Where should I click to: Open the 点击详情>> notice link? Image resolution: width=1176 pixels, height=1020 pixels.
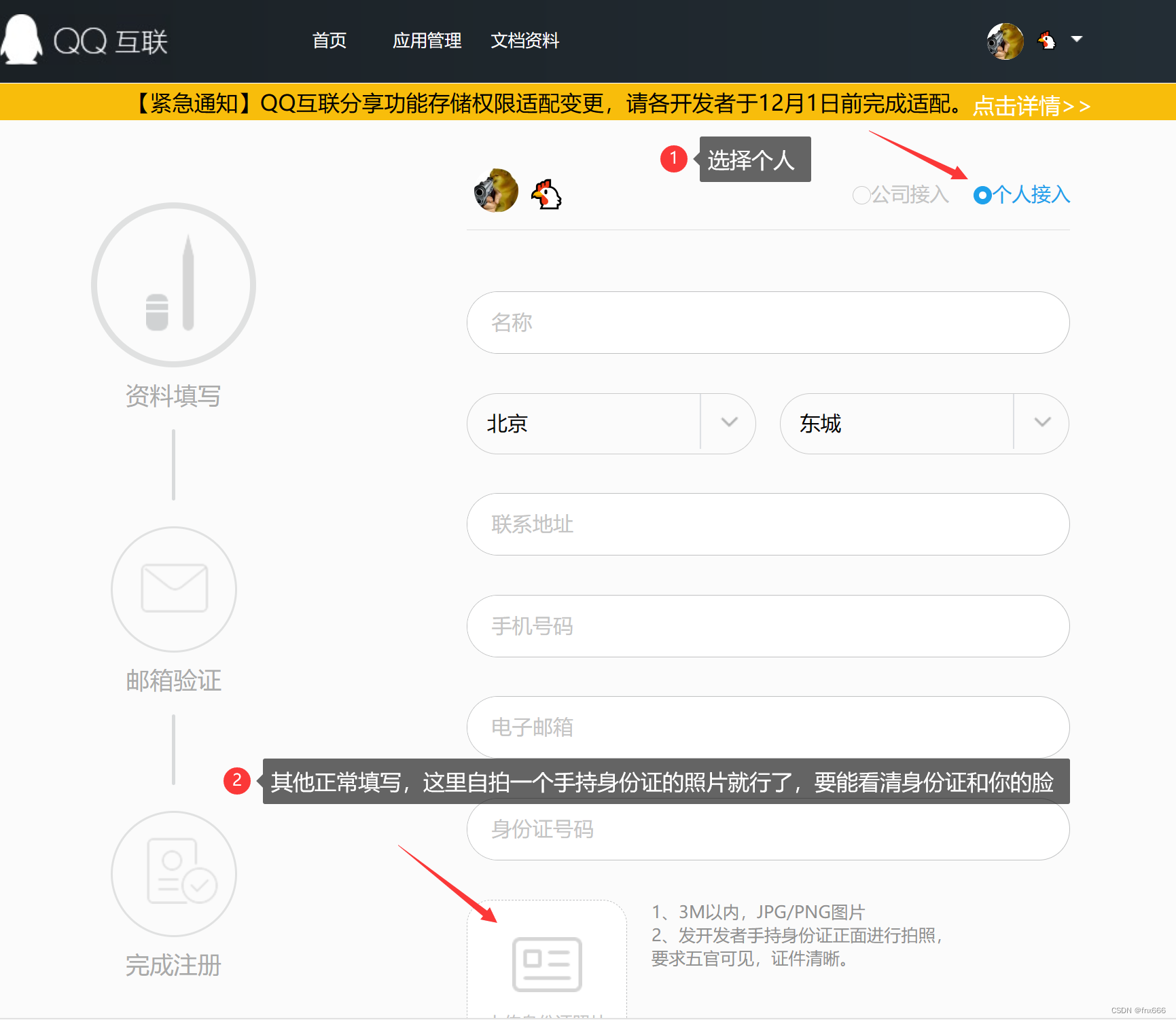point(1031,106)
